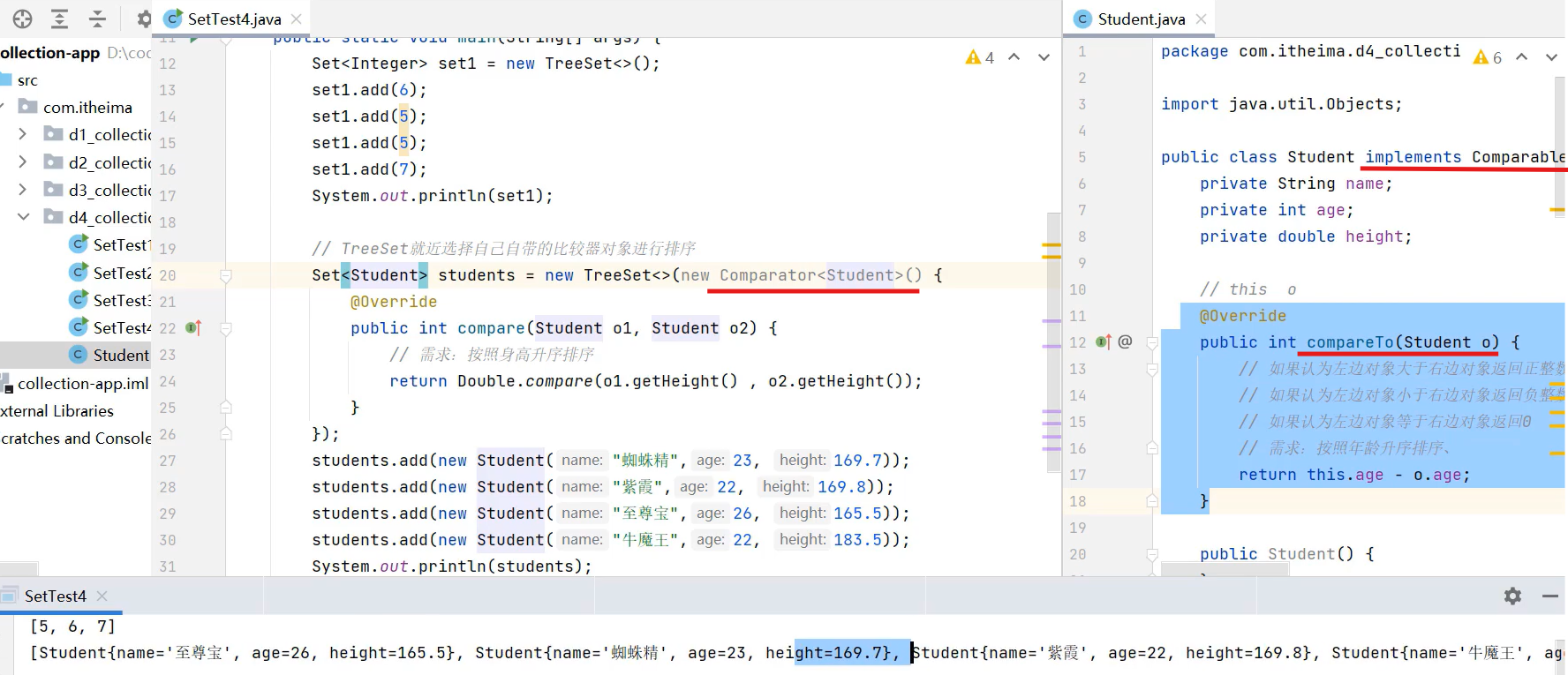Click 'return this.age - o.age;' line
The height and width of the screenshot is (675, 1568).
pos(1354,475)
